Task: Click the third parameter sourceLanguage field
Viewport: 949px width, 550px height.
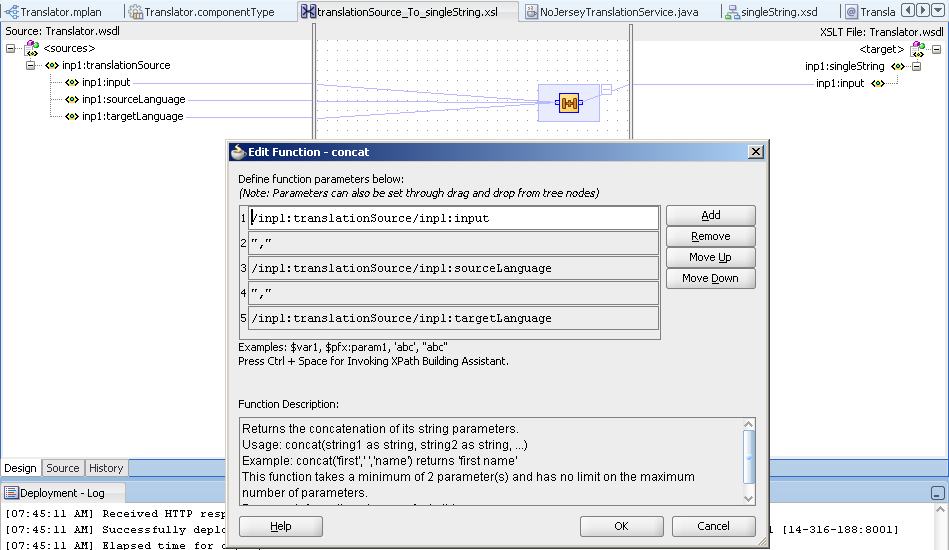Action: (453, 268)
